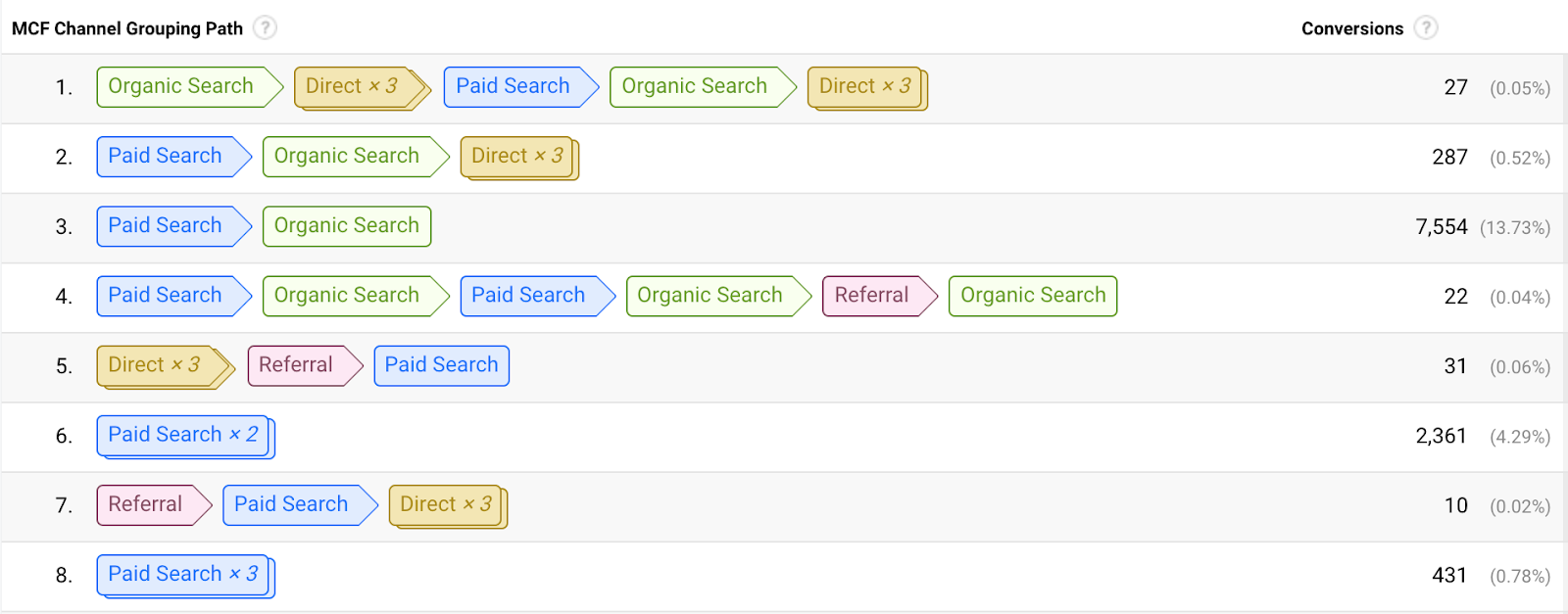The height and width of the screenshot is (614, 1568).
Task: Click the Conversions column header
Action: point(1351,28)
